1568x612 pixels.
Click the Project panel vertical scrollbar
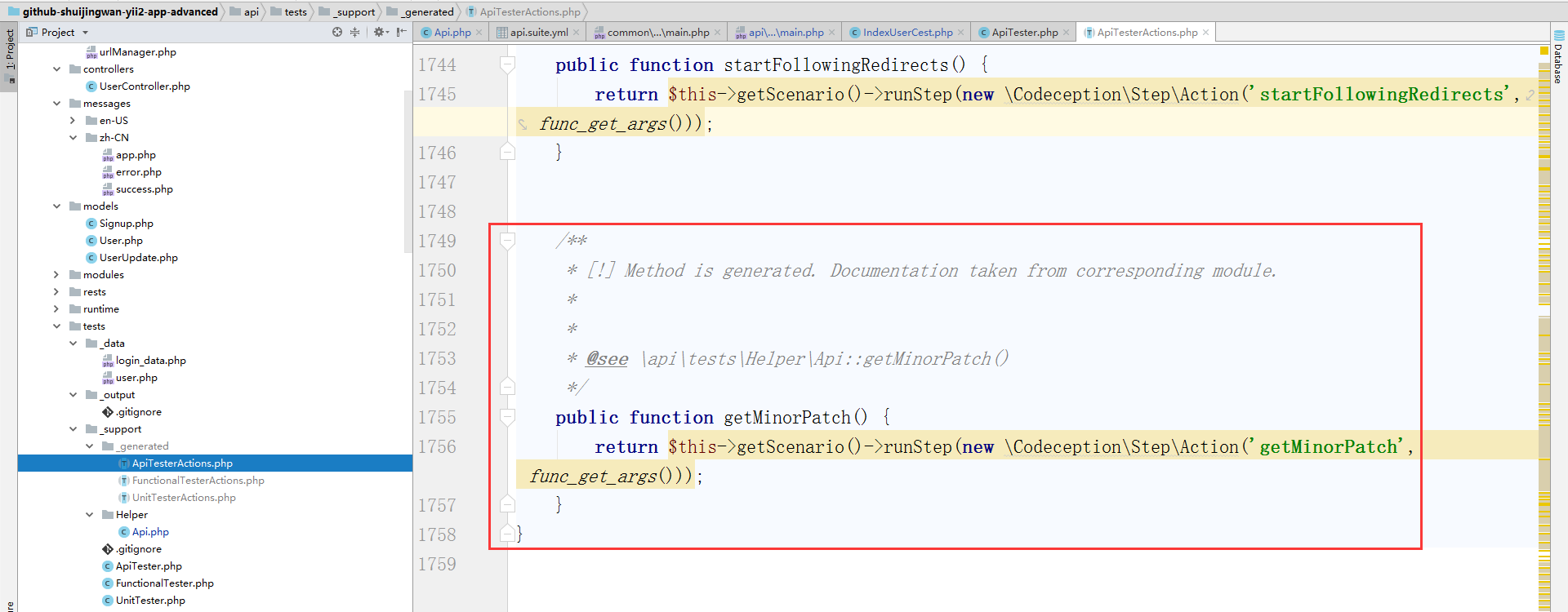pyautogui.click(x=408, y=171)
